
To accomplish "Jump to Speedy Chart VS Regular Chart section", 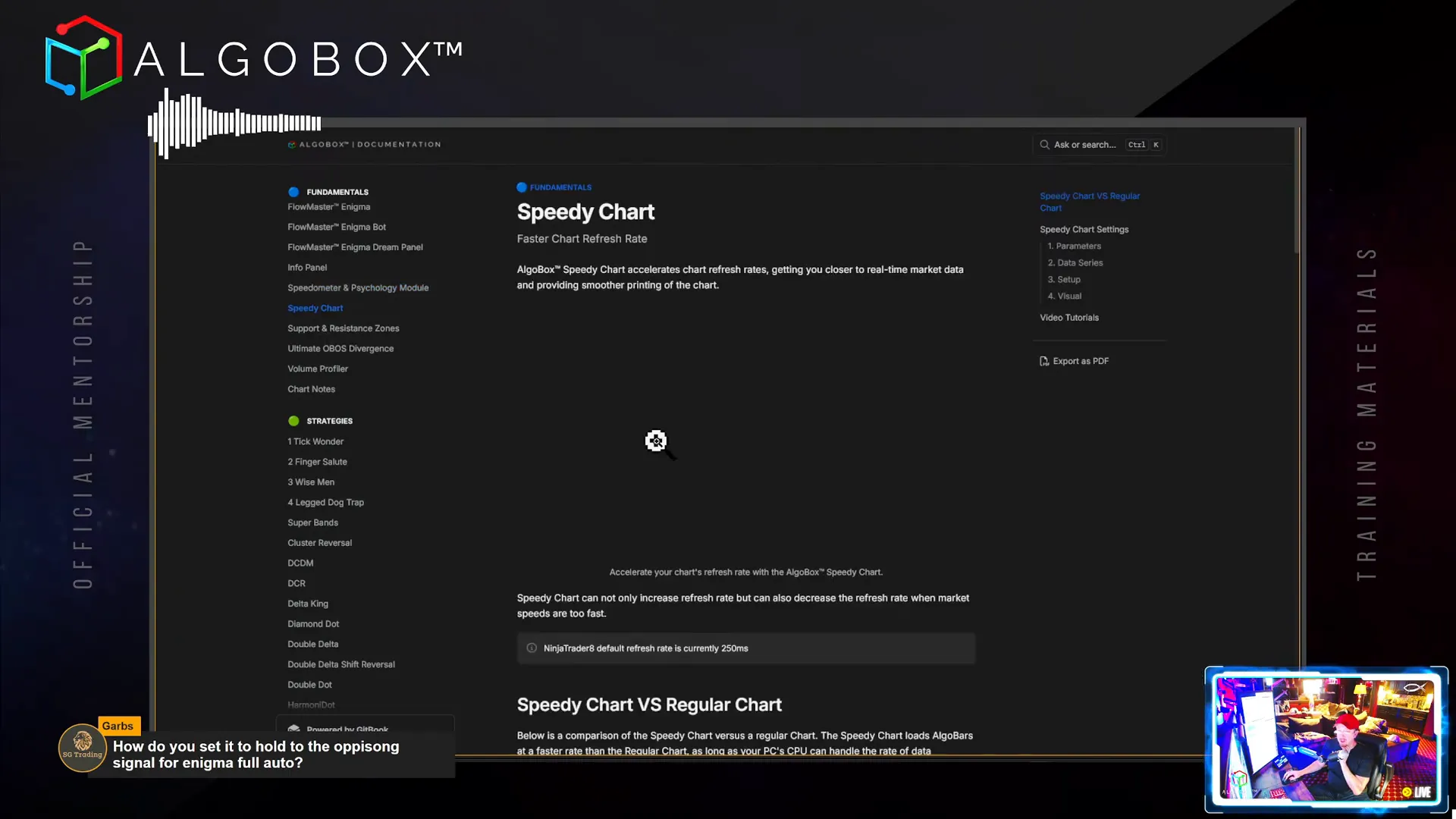I will (1090, 202).
